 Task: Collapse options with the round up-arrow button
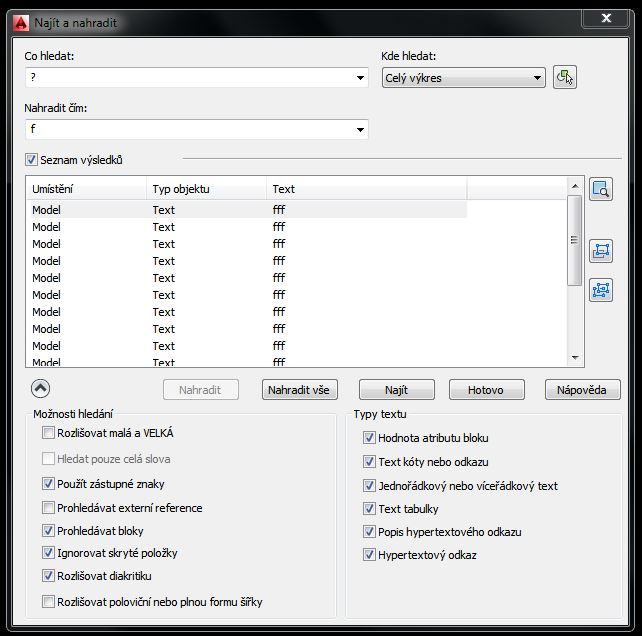point(41,389)
